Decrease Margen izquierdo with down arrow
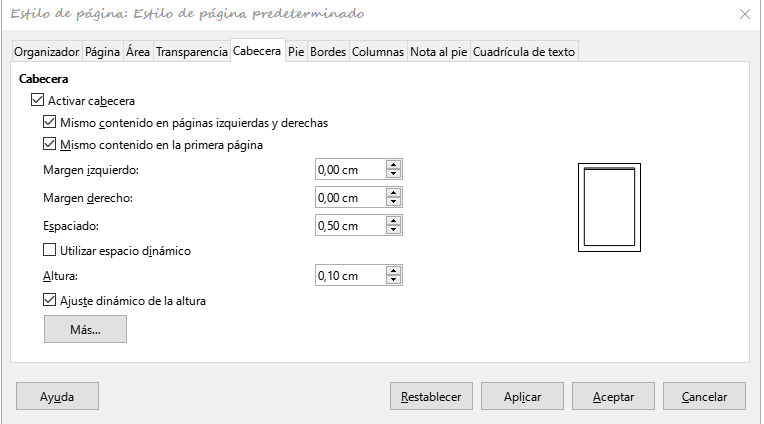 (x=393, y=173)
